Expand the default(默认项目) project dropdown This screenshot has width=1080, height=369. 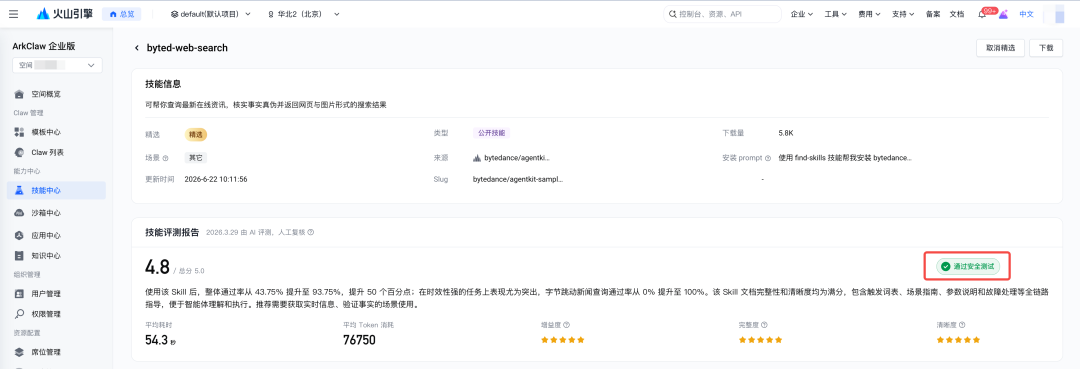point(210,14)
